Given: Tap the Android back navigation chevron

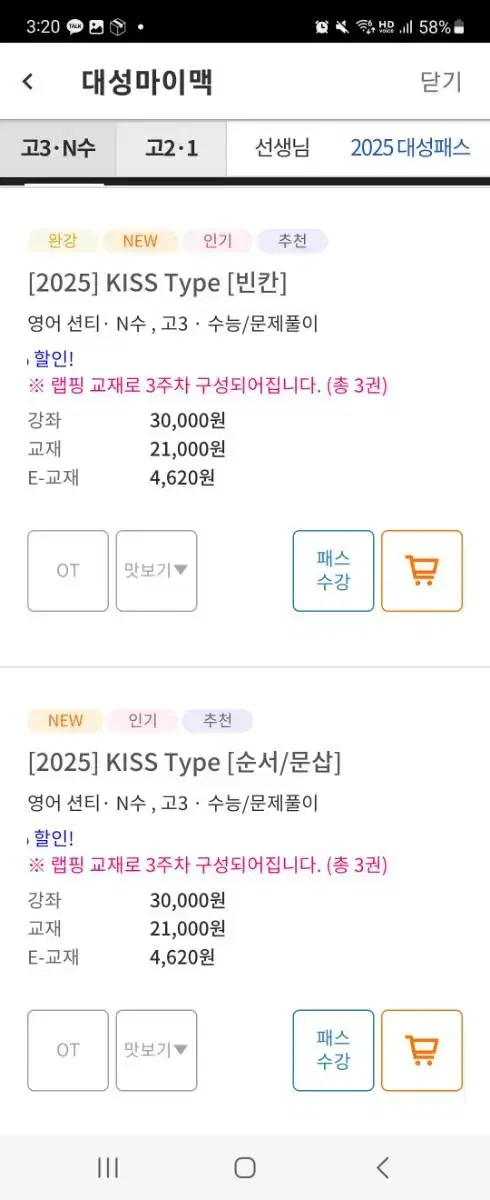Looking at the screenshot, I should pyautogui.click(x=382, y=1167).
